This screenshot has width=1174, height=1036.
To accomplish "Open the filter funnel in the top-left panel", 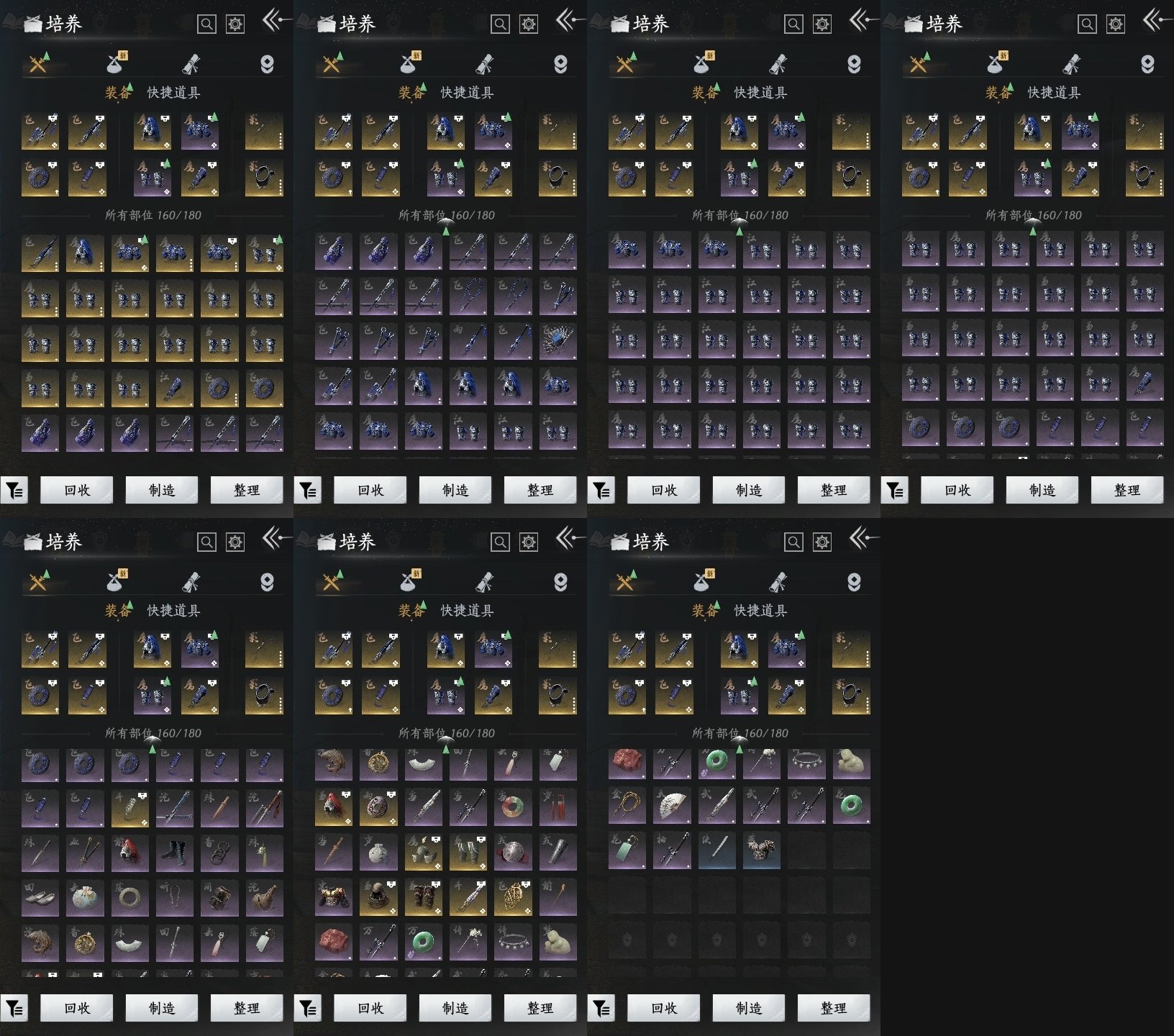I will (14, 491).
